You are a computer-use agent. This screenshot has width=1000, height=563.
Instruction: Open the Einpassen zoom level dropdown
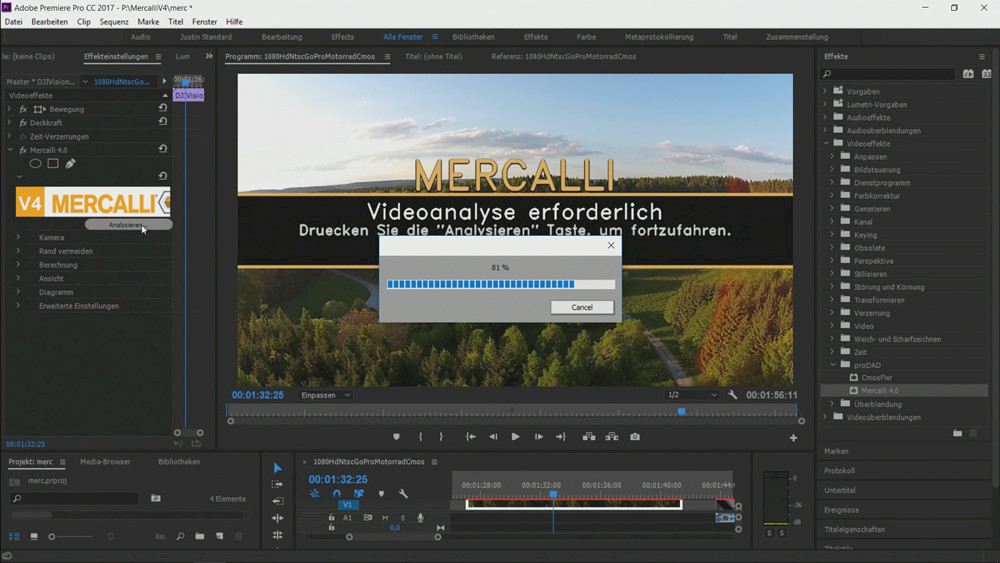325,395
